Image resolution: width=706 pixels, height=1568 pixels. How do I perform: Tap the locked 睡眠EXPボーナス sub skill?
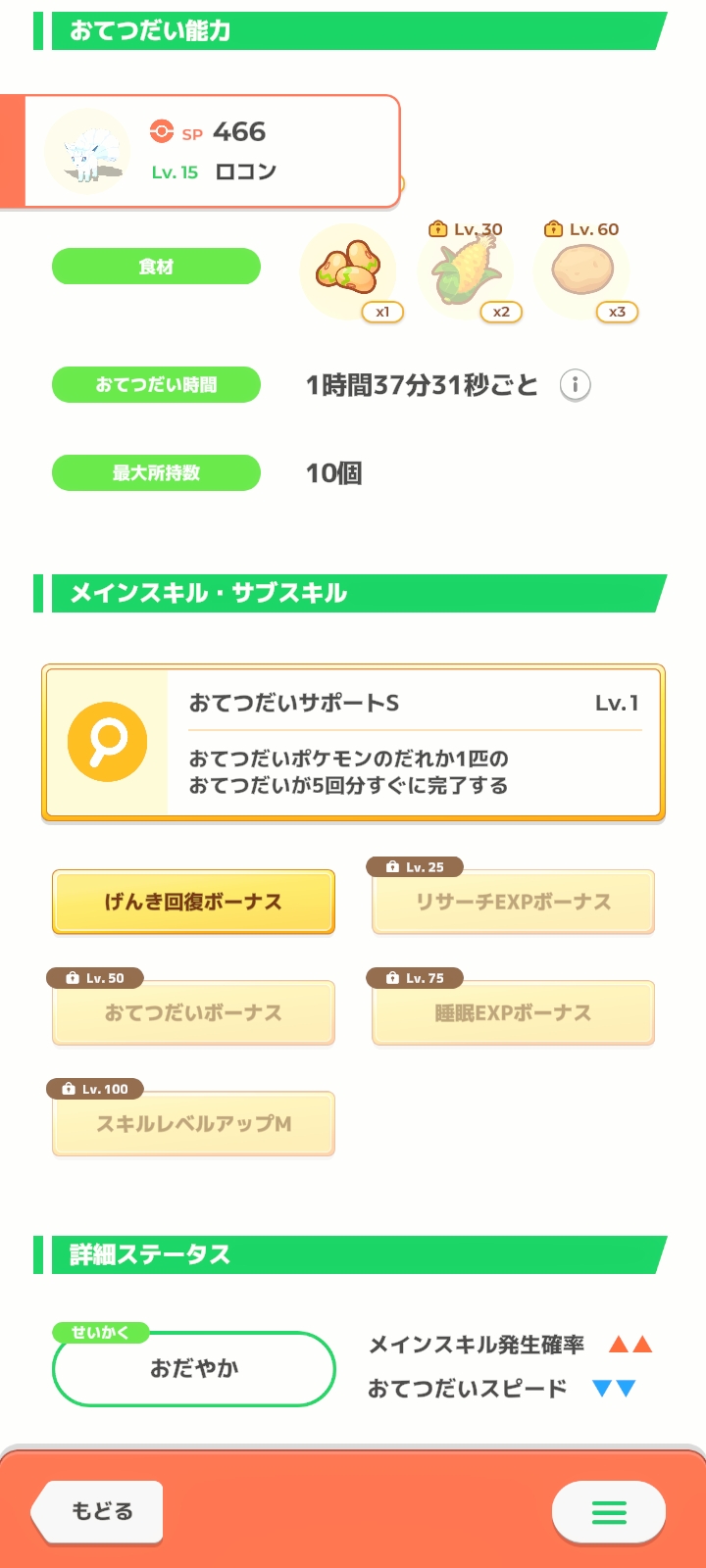pos(513,1013)
